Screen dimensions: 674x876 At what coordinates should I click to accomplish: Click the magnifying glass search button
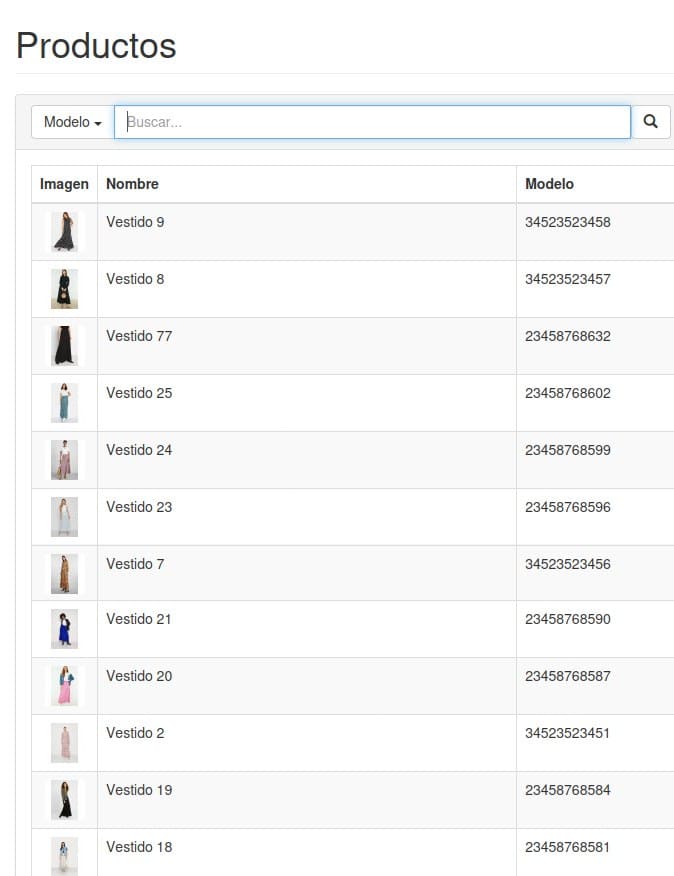(651, 122)
